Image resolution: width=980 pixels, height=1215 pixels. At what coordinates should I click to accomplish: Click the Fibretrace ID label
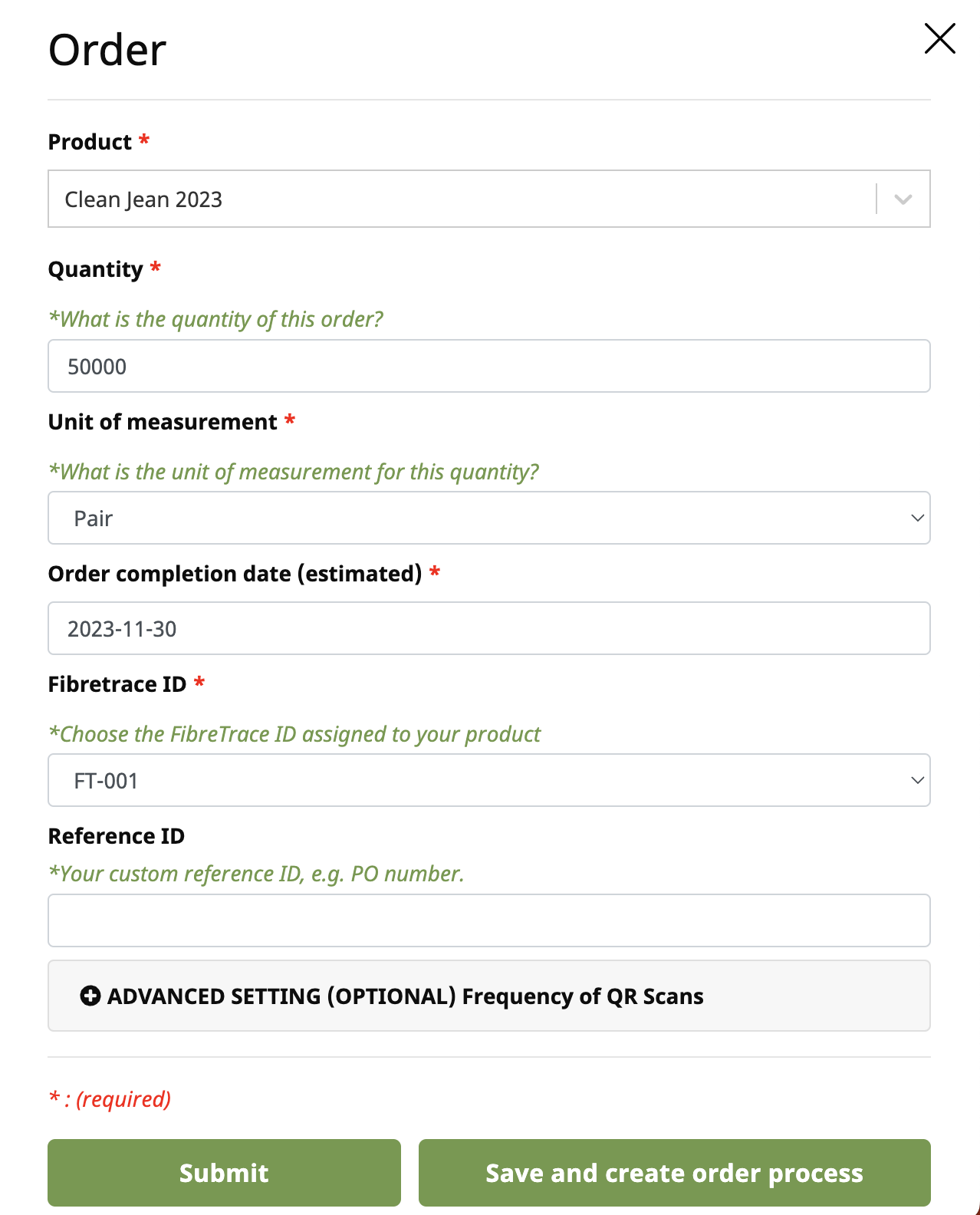click(x=117, y=684)
